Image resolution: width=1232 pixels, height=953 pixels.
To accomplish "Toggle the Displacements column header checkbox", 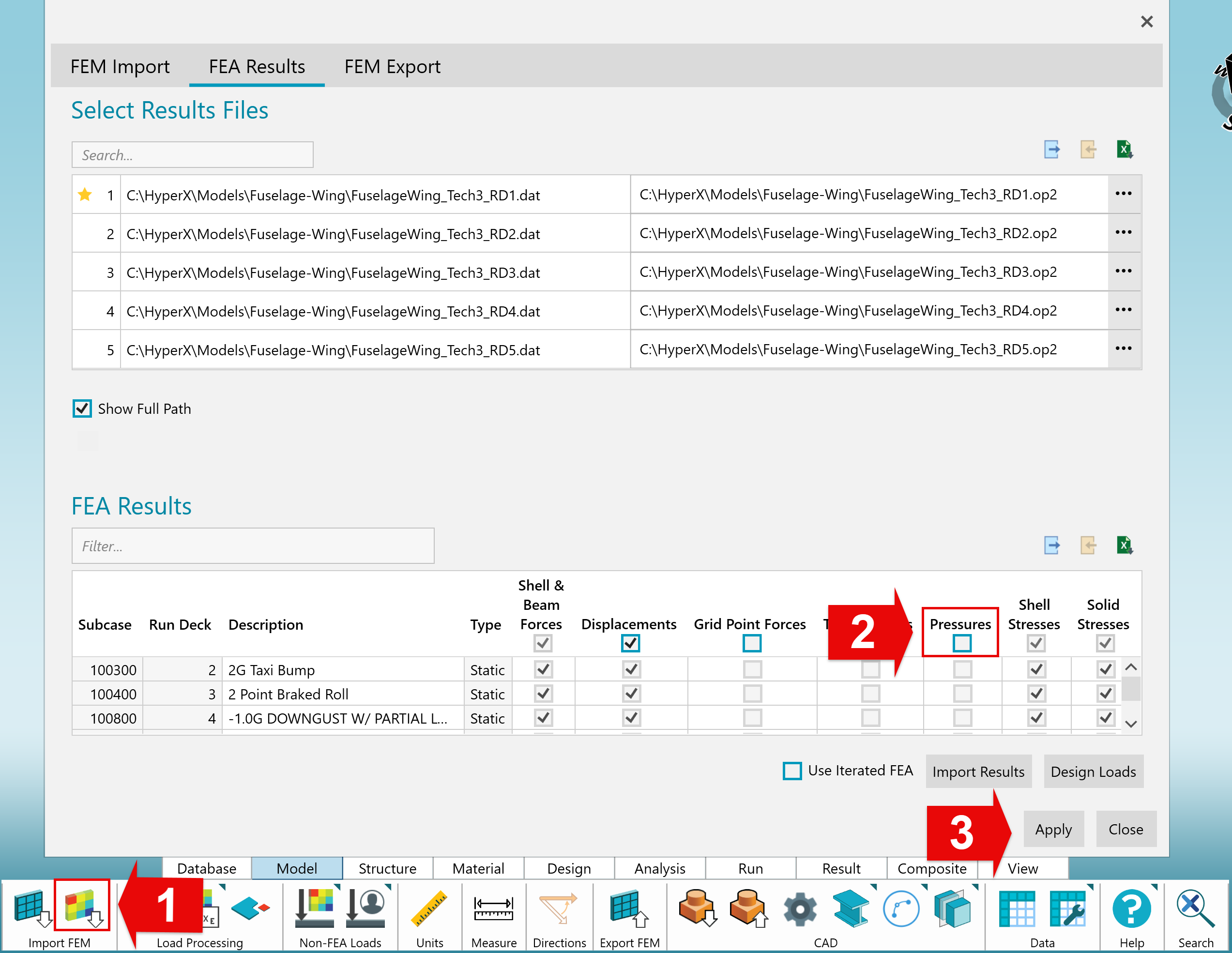I will pyautogui.click(x=630, y=643).
